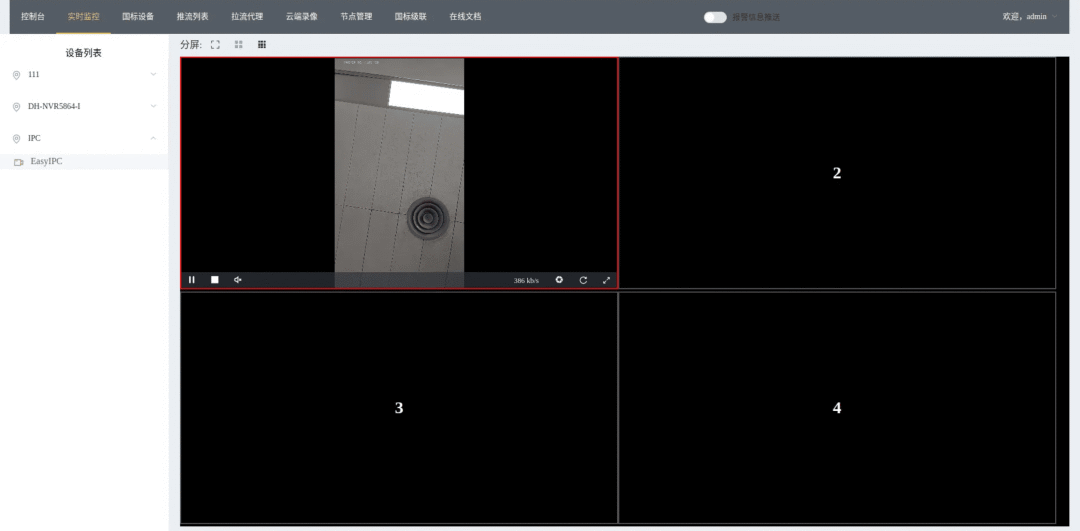Collapse the IPC group chevron
The image size is (1080, 531).
coord(153,138)
